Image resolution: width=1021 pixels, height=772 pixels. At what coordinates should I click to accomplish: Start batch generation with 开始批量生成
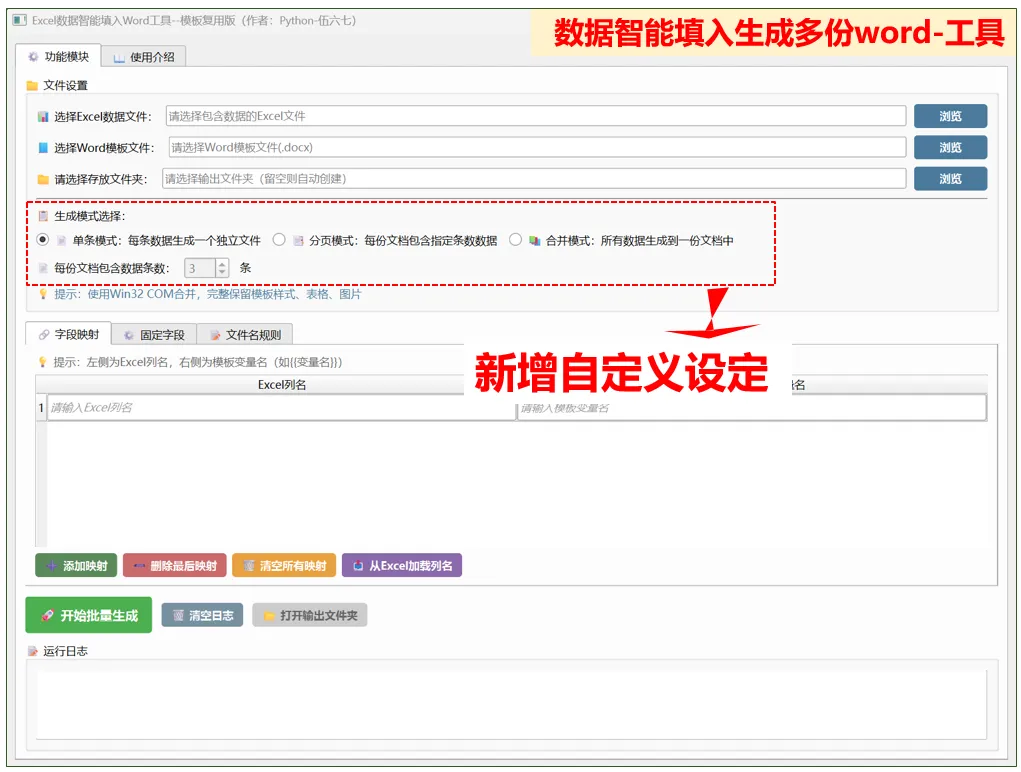tap(89, 615)
